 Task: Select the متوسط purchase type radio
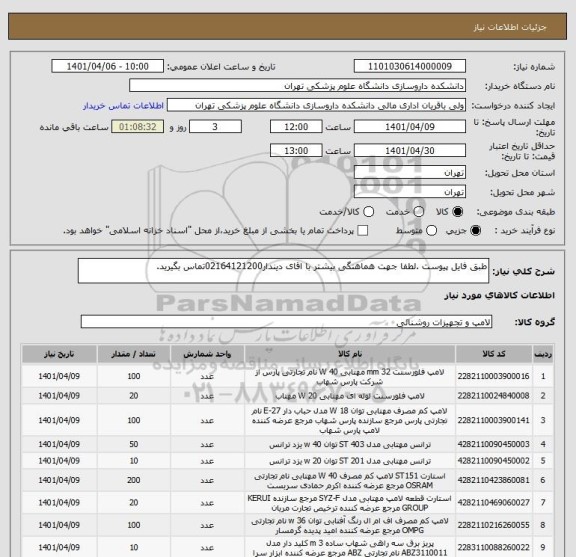(431, 231)
